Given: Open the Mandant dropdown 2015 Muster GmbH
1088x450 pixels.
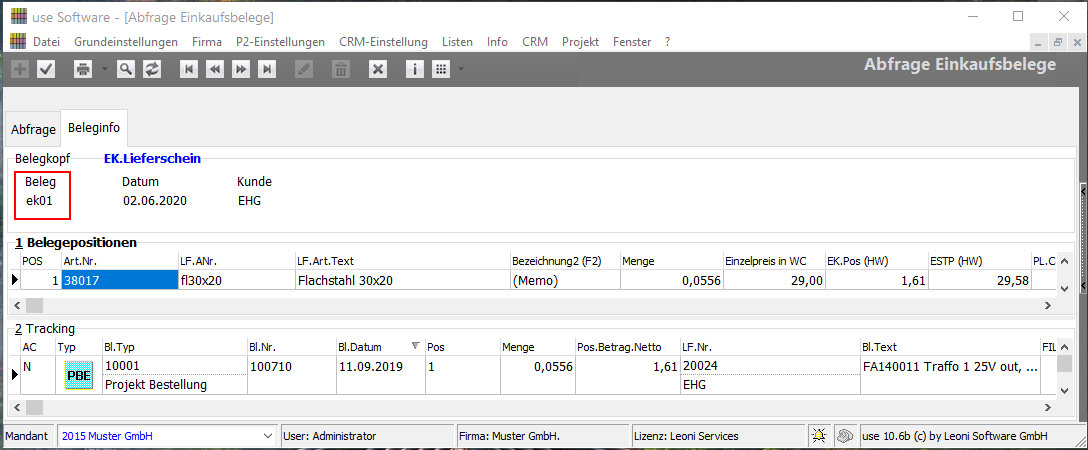Looking at the screenshot, I should pos(167,436).
